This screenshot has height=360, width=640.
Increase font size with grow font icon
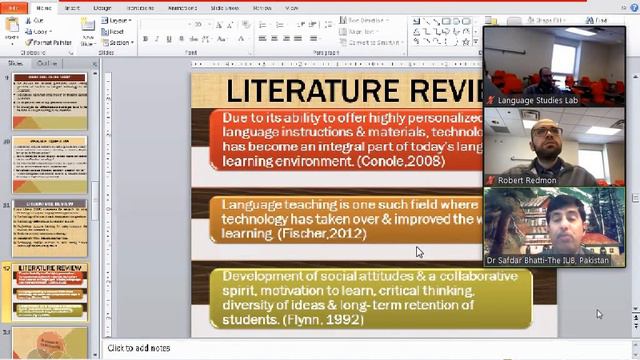click(x=219, y=25)
